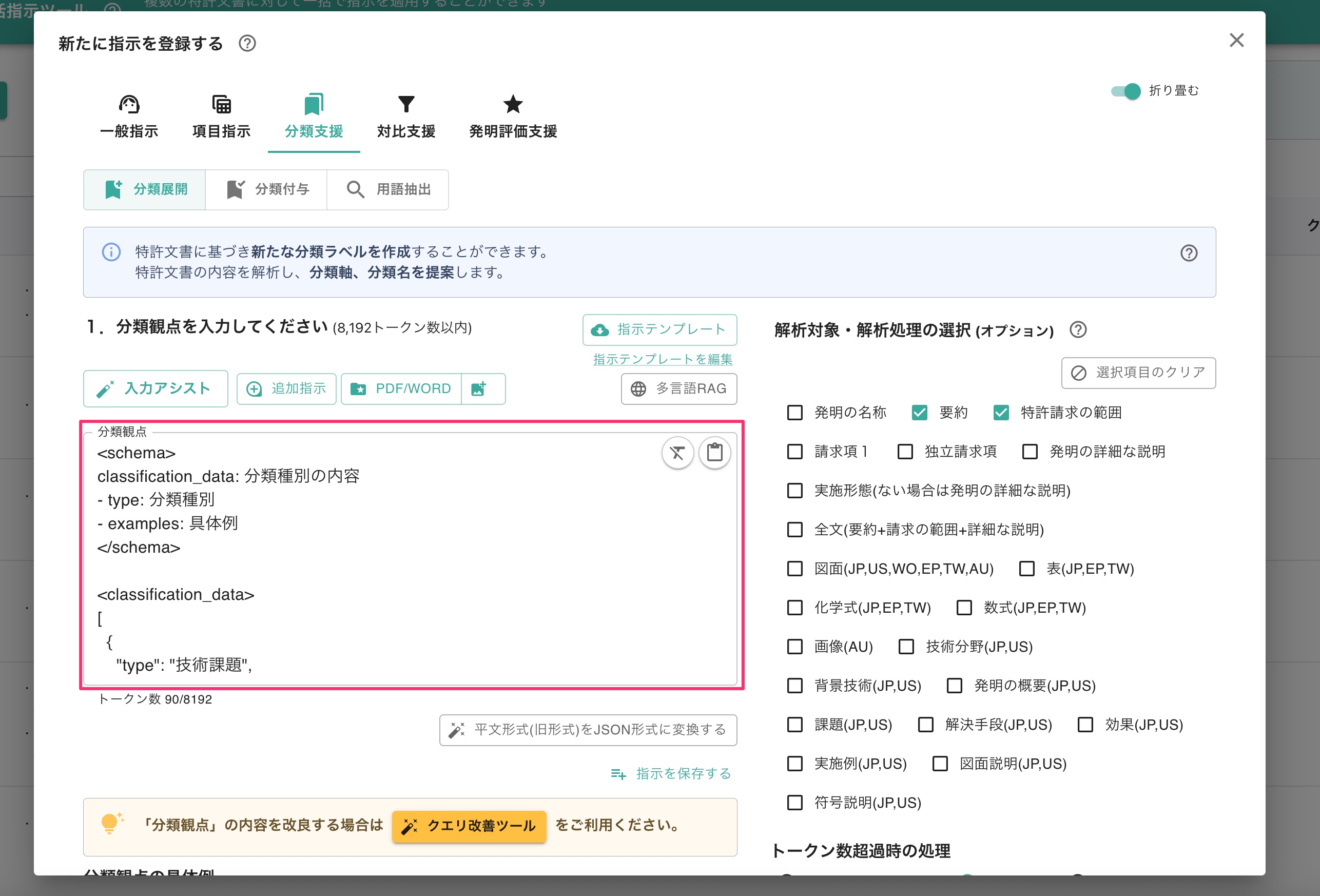Open the 発明評価支援 tab
This screenshot has height=896, width=1320.
(513, 118)
